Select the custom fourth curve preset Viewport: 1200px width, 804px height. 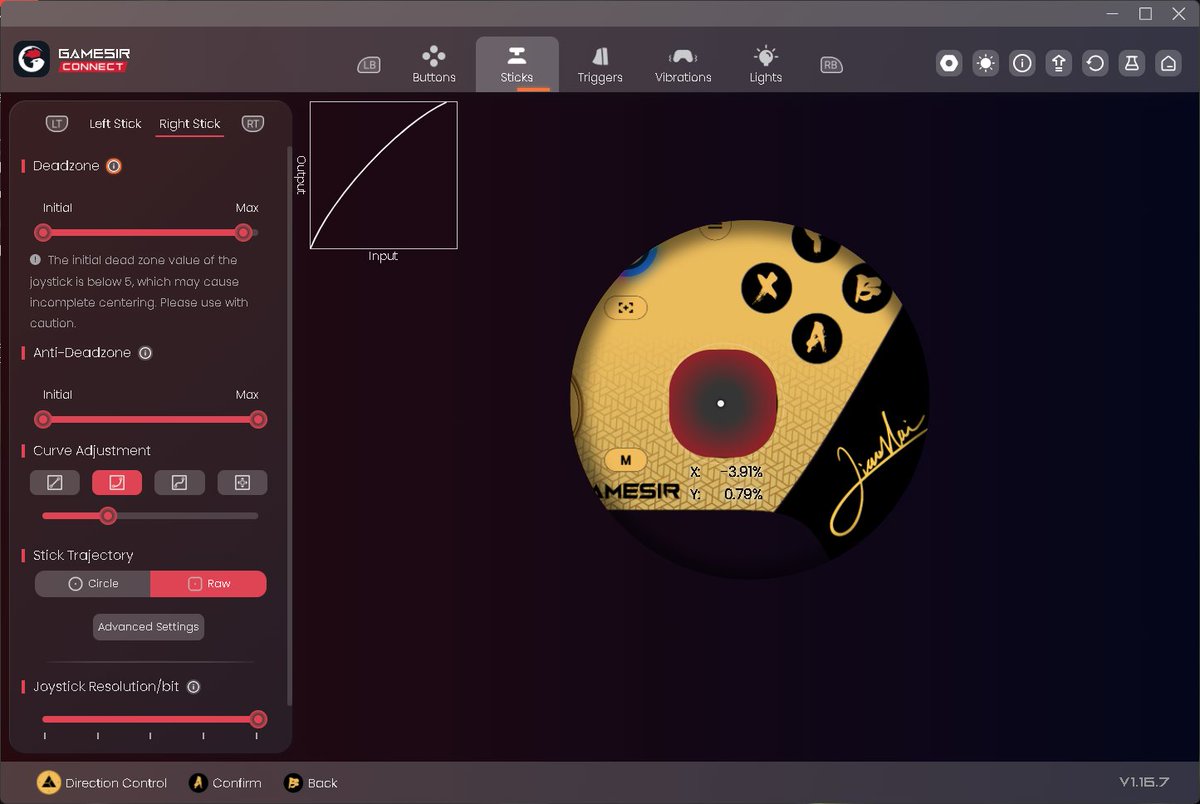242,483
